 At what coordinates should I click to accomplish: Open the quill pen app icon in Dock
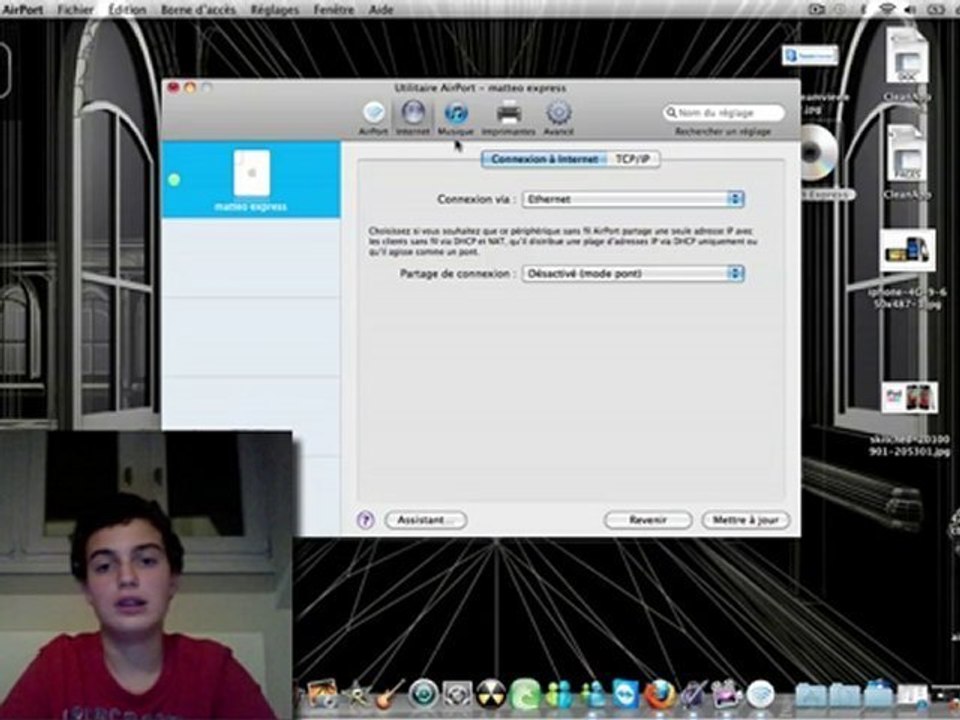pyautogui.click(x=693, y=694)
